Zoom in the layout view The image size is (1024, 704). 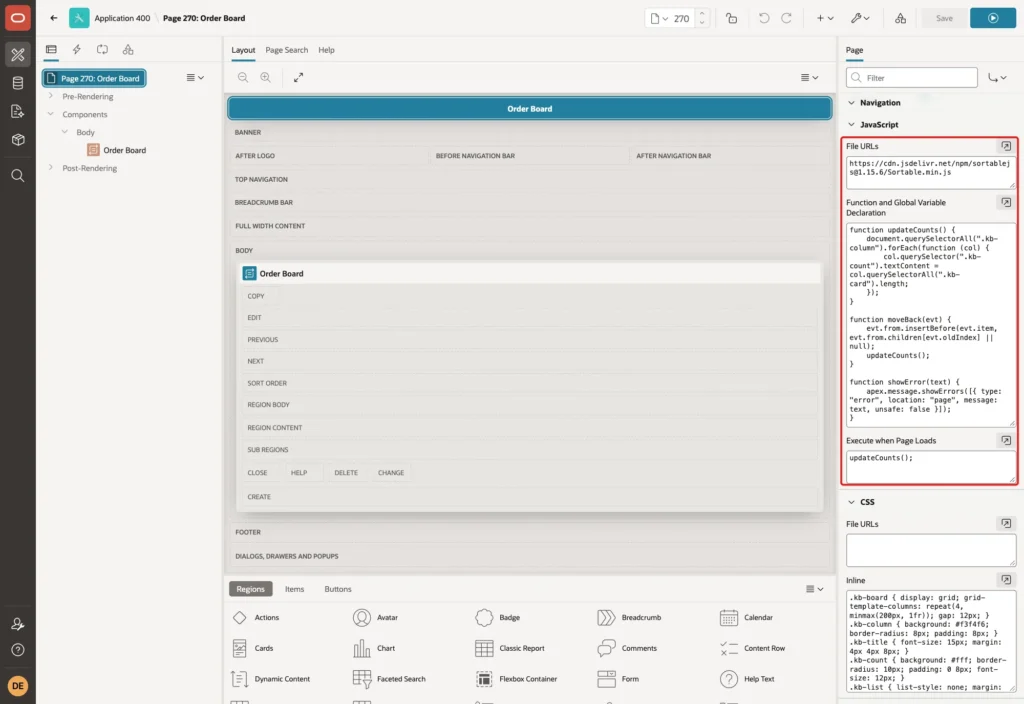point(266,77)
